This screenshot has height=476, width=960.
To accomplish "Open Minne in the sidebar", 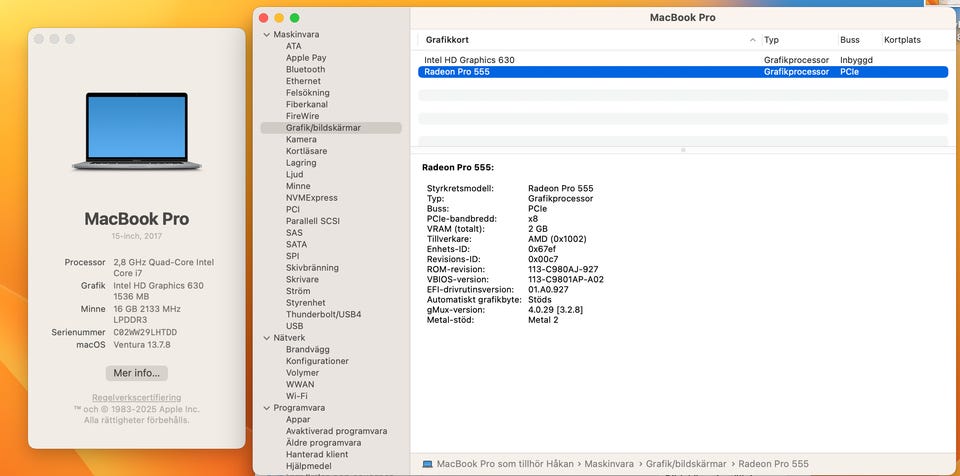I will [x=298, y=186].
